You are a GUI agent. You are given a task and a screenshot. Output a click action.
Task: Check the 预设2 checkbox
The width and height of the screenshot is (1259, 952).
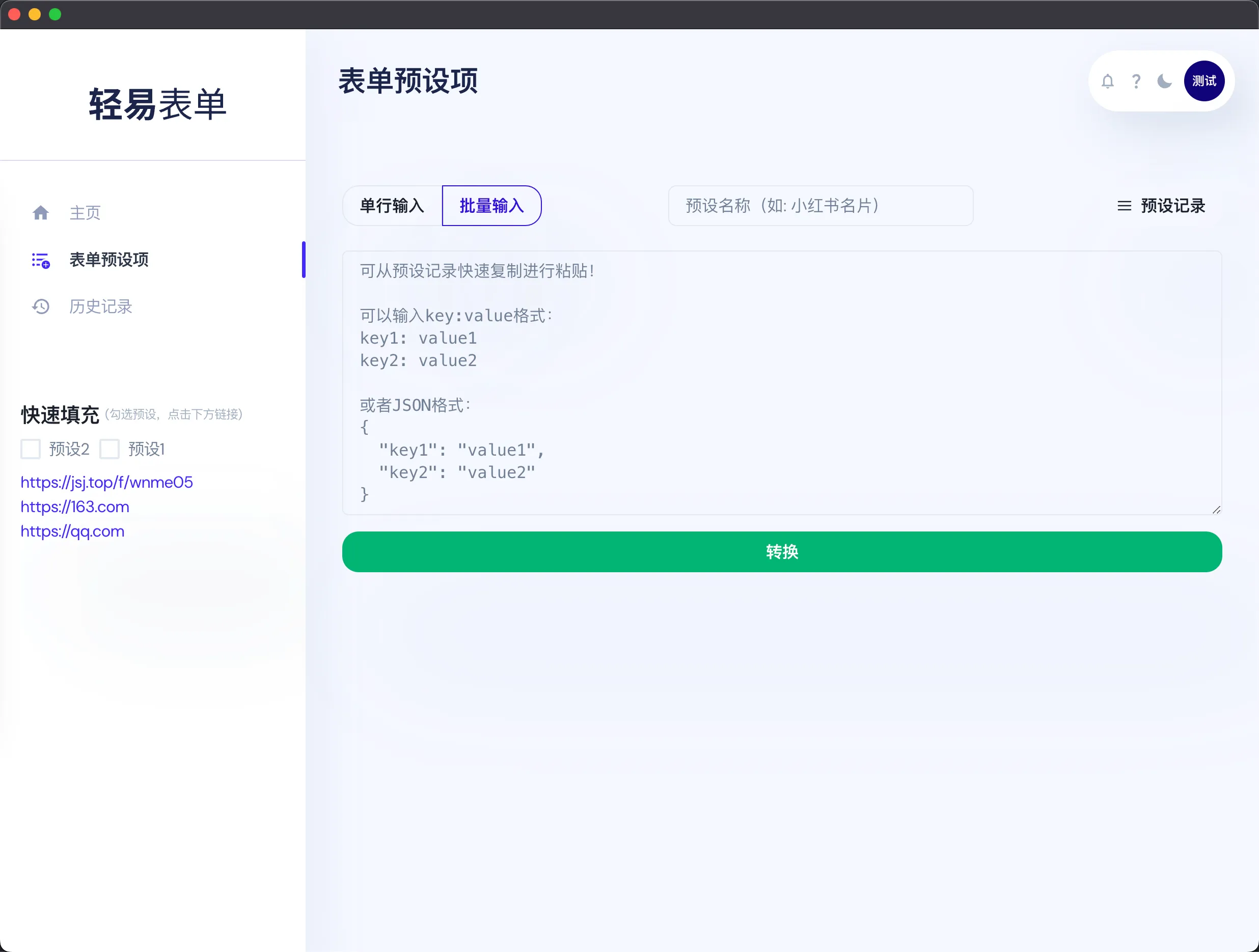pyautogui.click(x=31, y=449)
